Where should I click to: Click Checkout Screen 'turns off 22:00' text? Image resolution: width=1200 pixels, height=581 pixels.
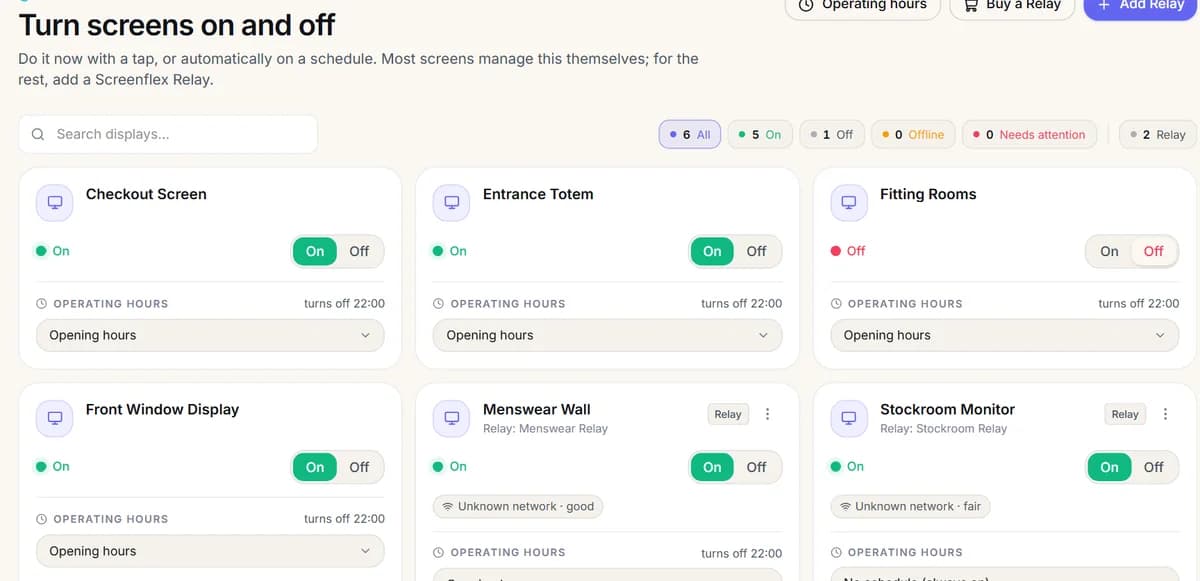[344, 303]
